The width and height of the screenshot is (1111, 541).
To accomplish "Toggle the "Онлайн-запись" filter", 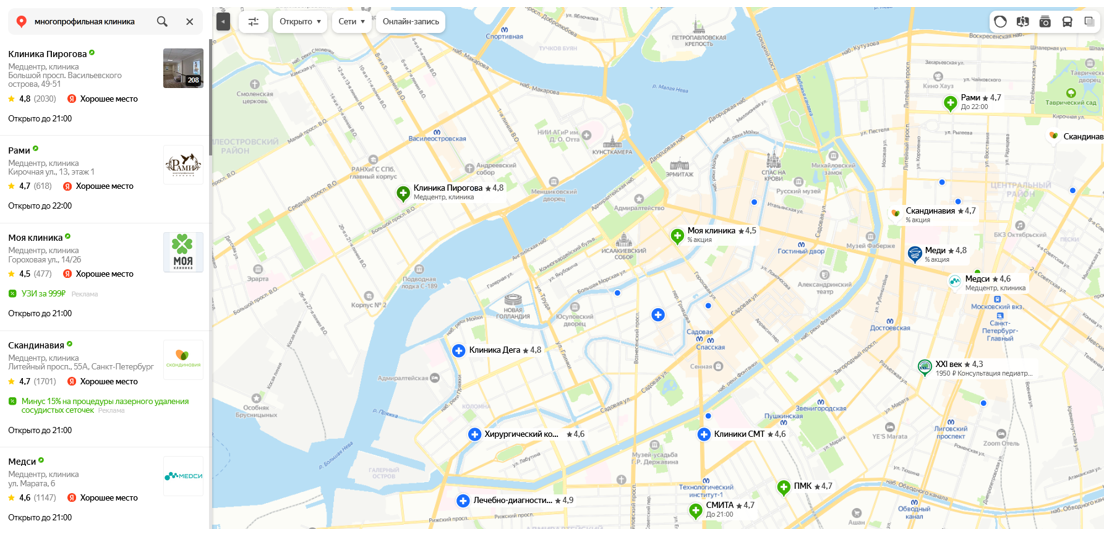I will click(411, 22).
